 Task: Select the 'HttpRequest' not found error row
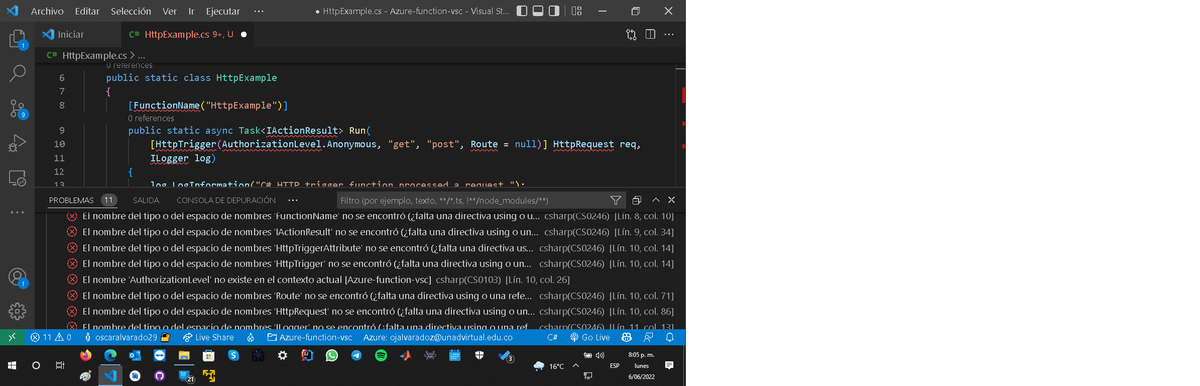point(360,311)
